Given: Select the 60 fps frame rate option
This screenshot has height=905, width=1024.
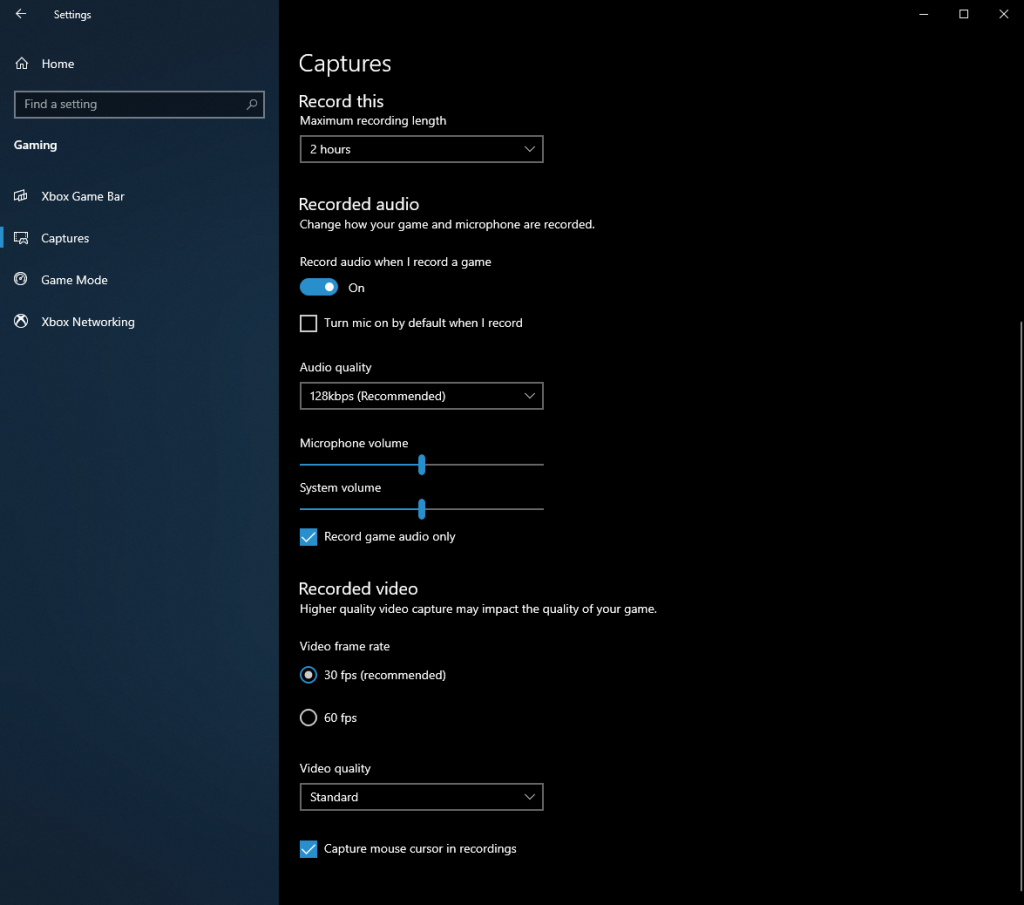Looking at the screenshot, I should [x=308, y=717].
